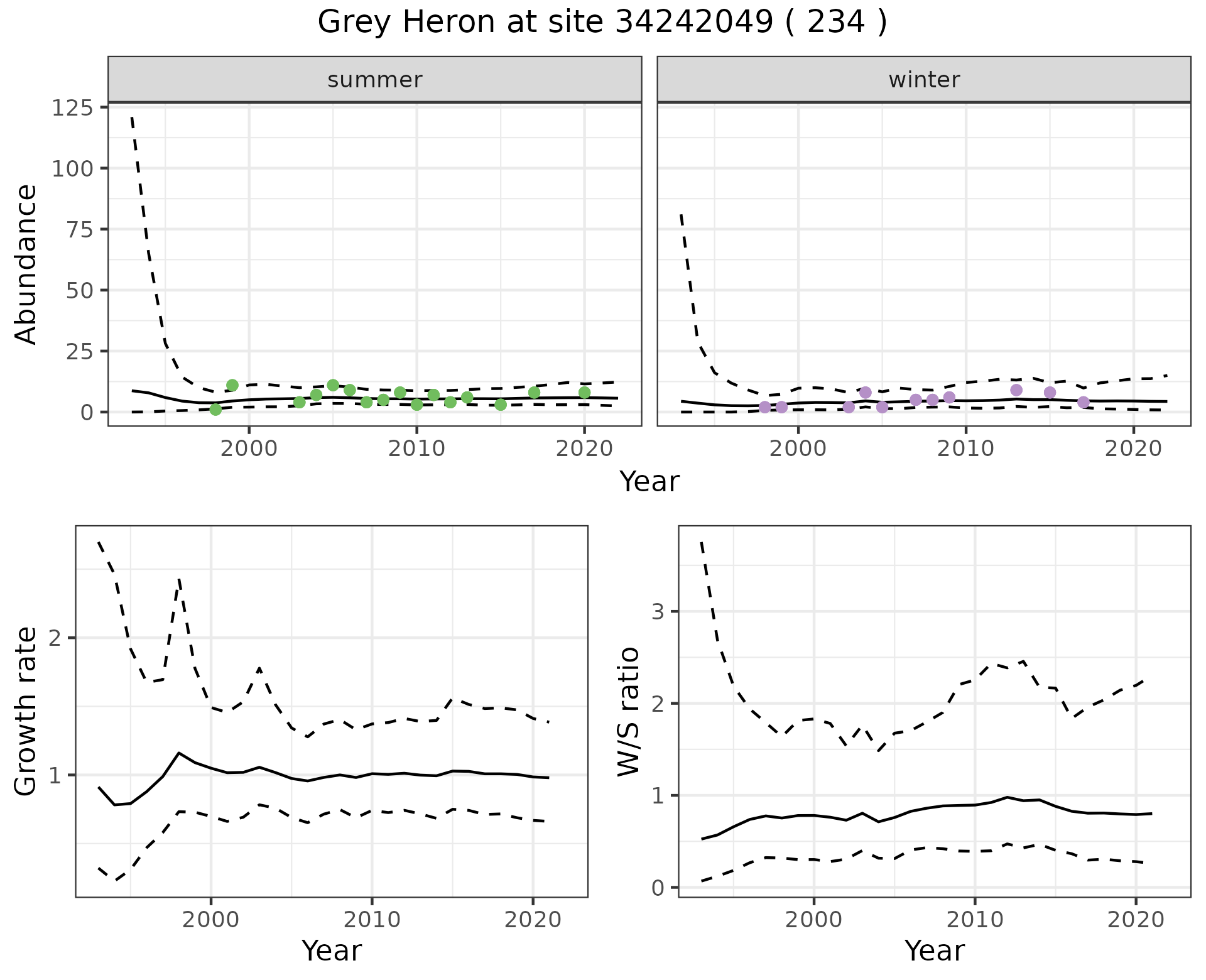Click the lowest green point near 1998

point(215,410)
